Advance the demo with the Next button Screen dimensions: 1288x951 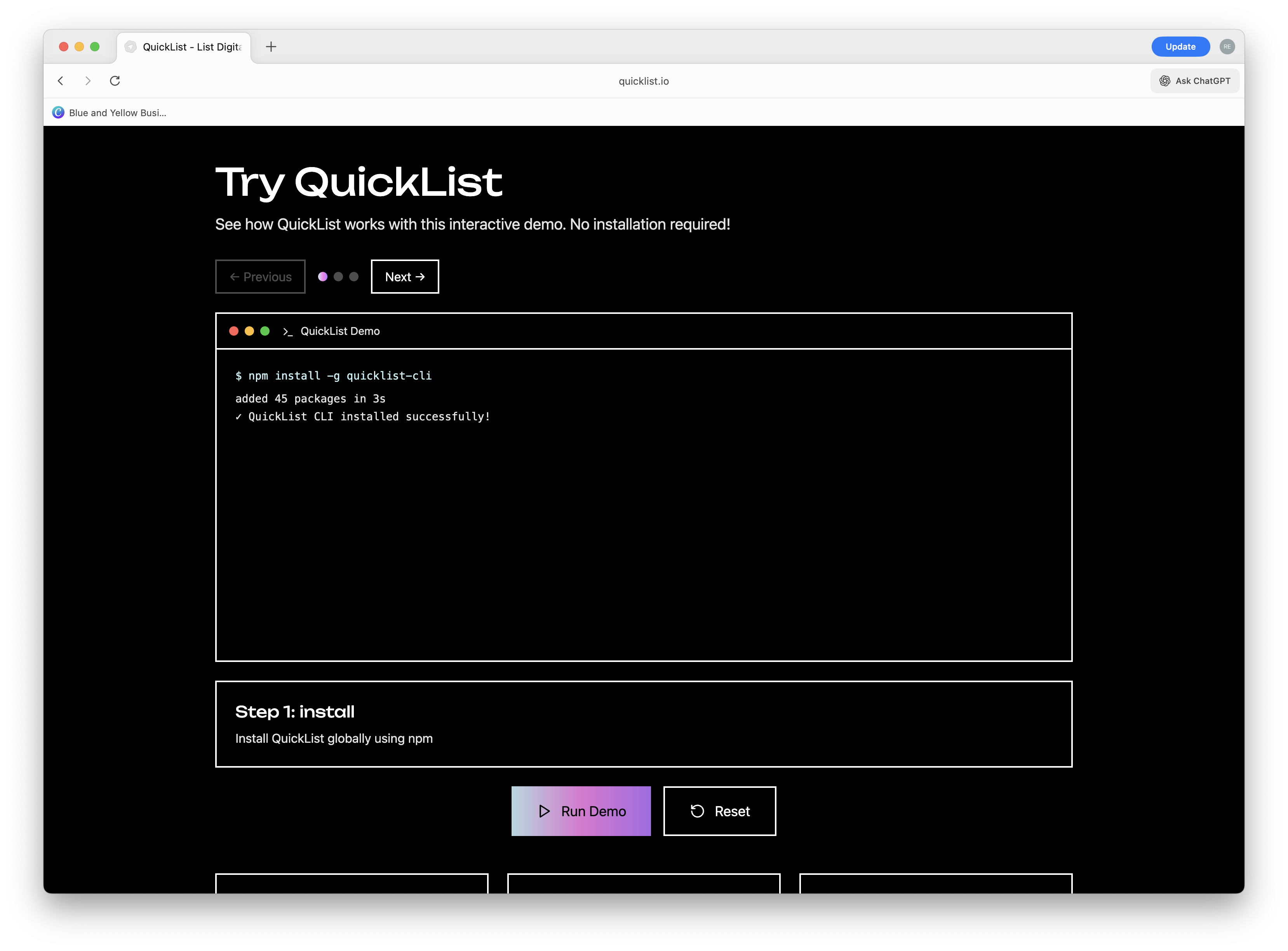click(404, 276)
